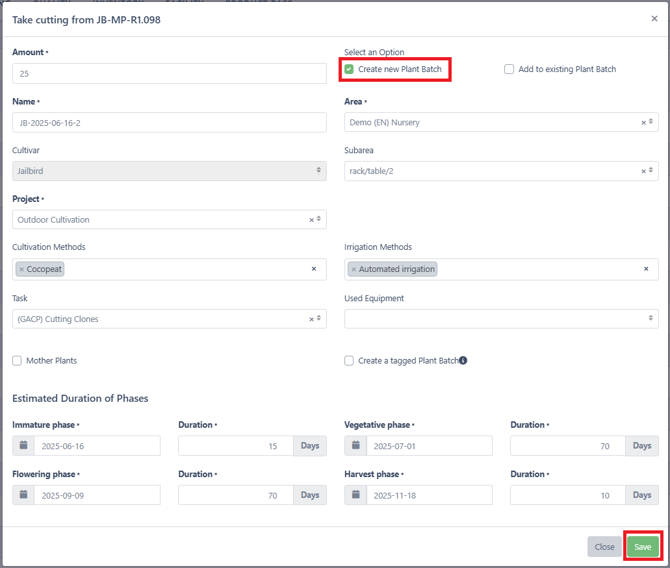
Task: Click the Amount input field
Action: click(x=169, y=74)
